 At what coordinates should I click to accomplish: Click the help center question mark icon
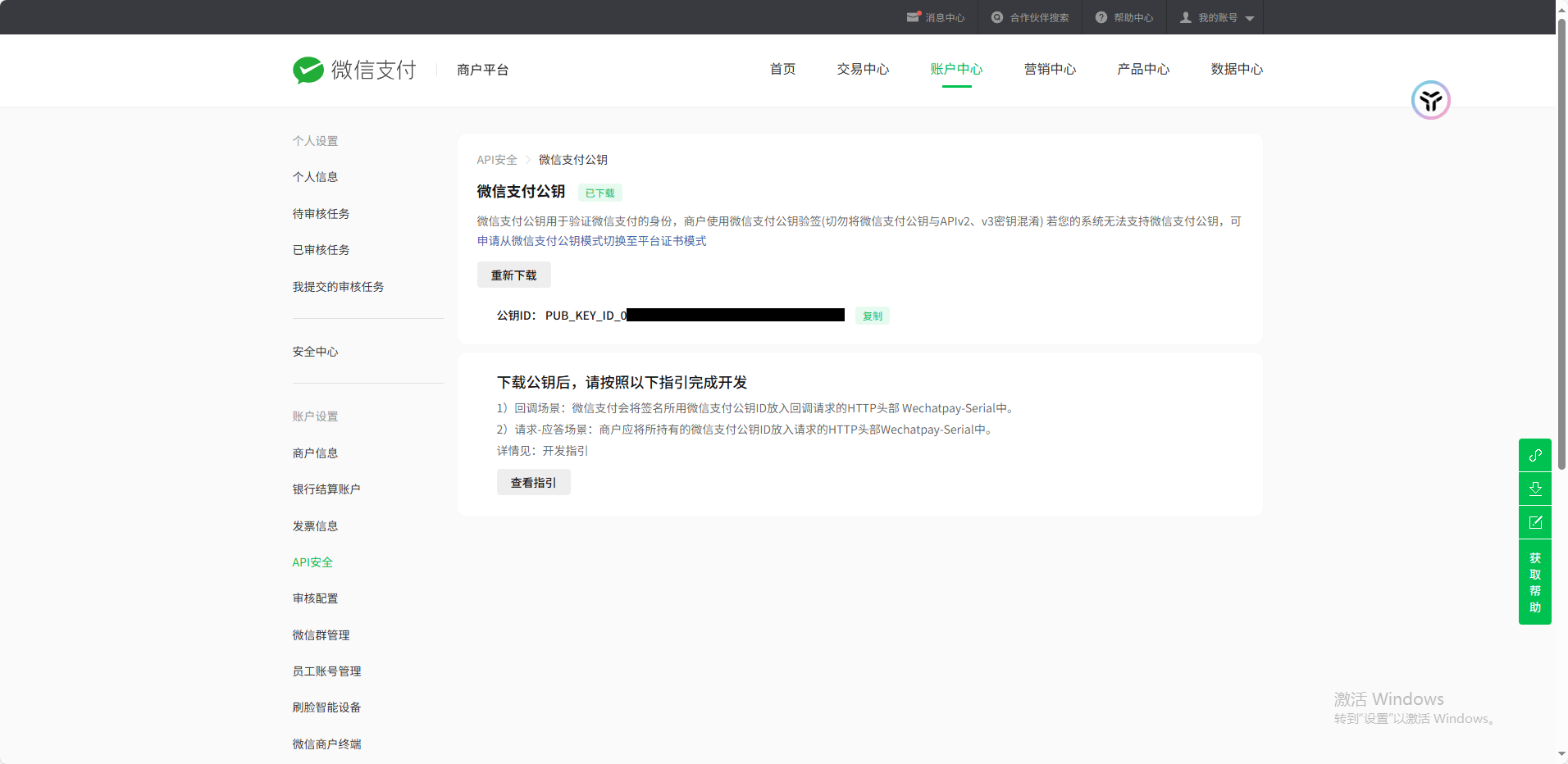(1101, 17)
